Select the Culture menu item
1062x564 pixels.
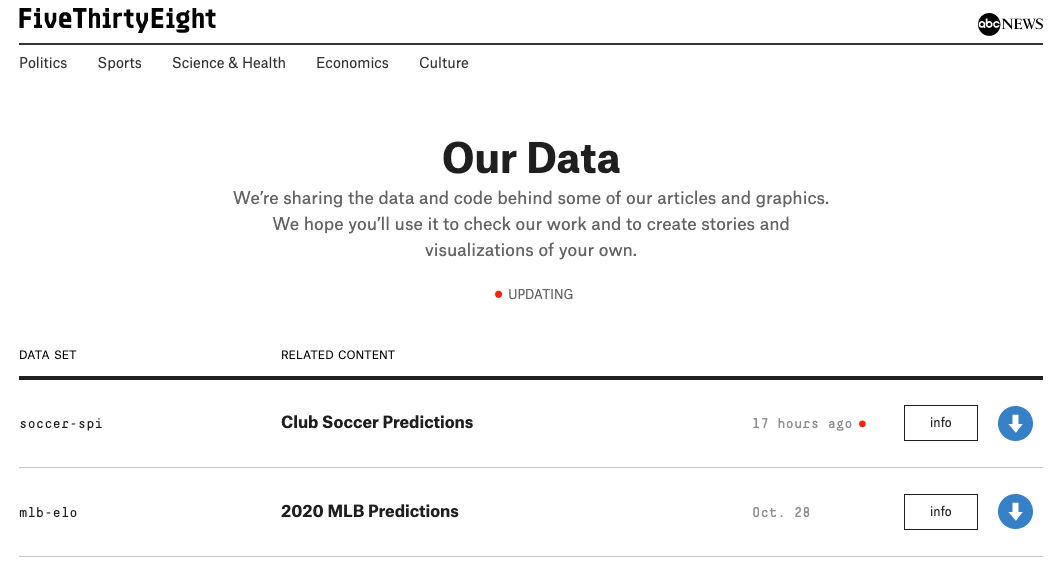tap(444, 63)
